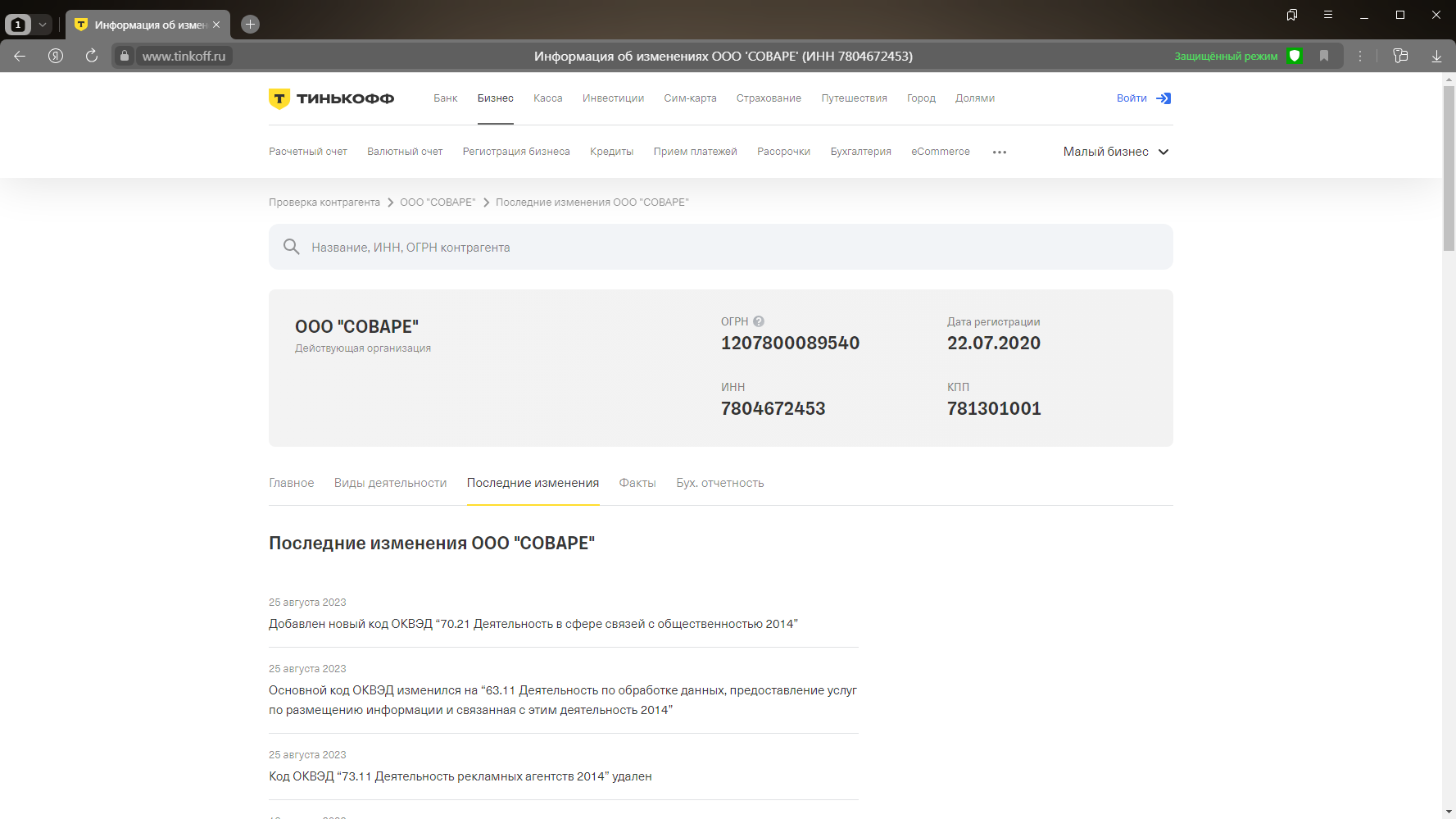Open the Страхование section

pos(769,98)
